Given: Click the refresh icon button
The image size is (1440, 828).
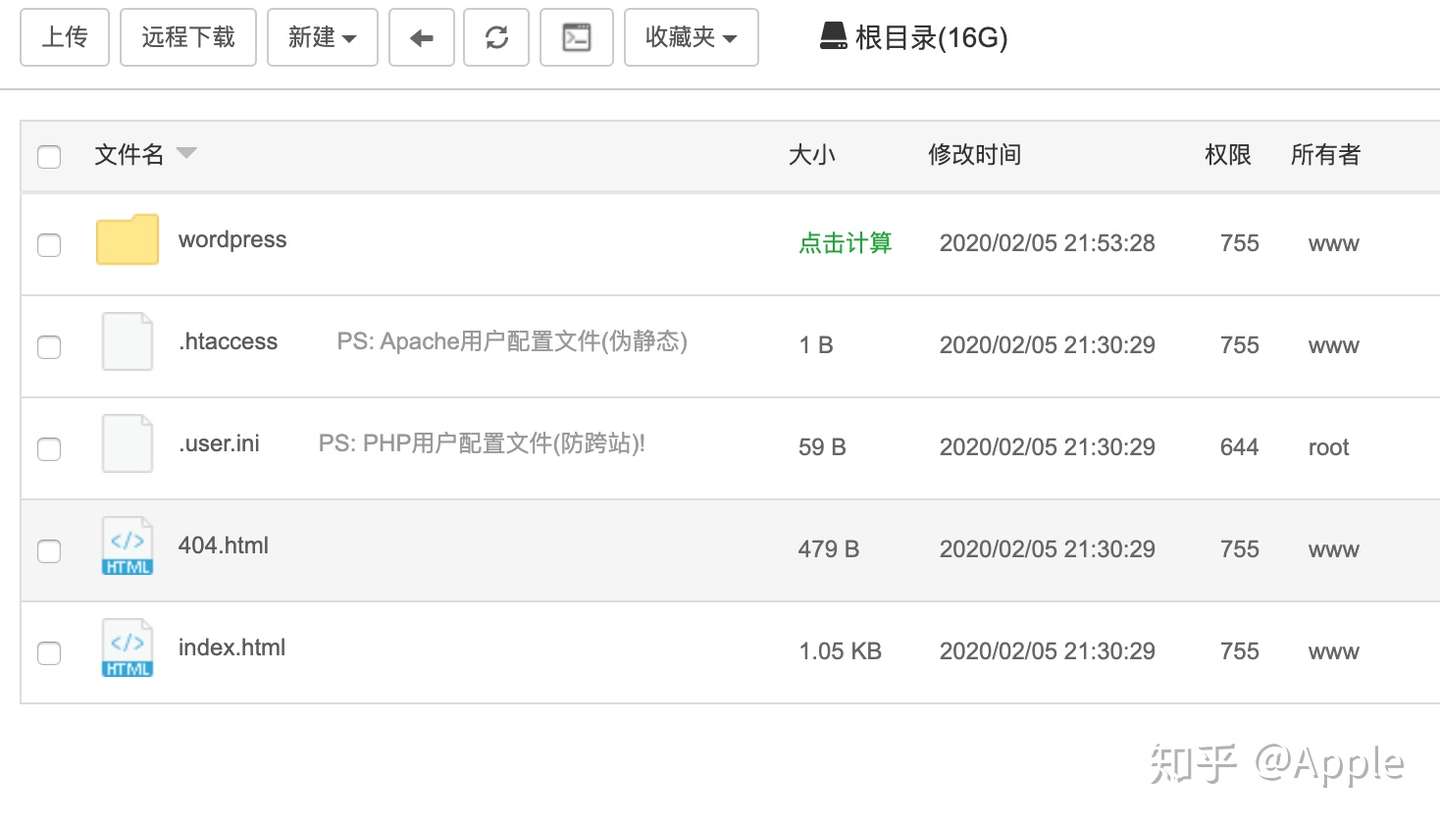Looking at the screenshot, I should pos(496,38).
